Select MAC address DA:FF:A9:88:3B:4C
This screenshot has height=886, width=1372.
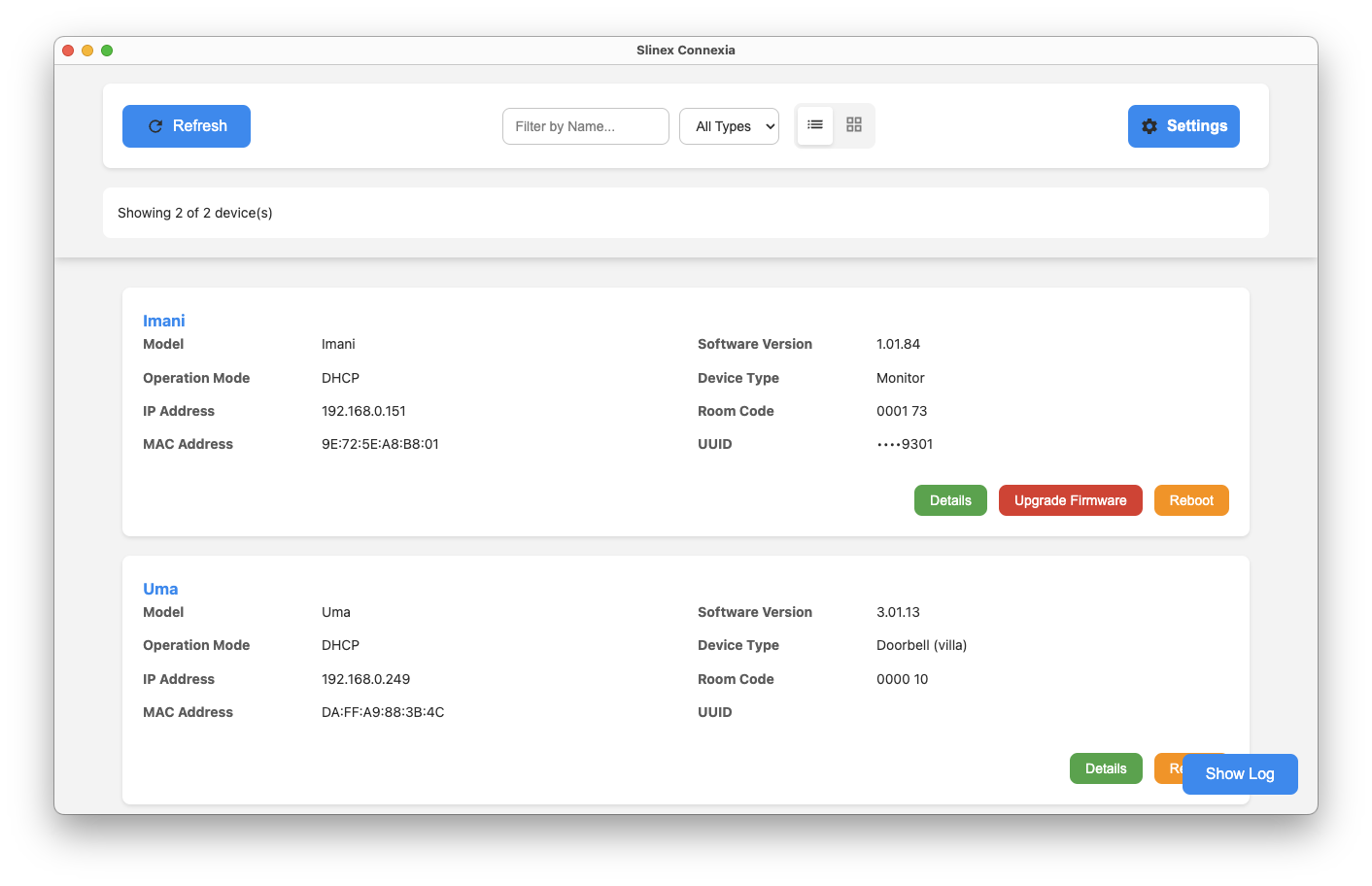click(383, 712)
